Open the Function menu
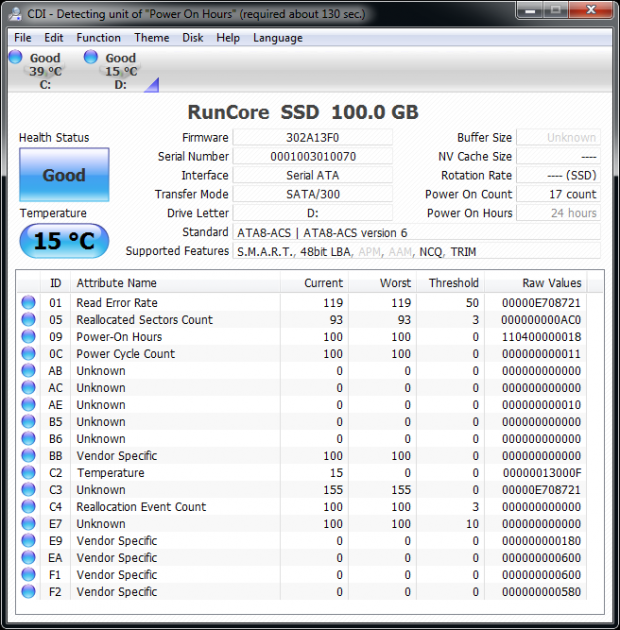 tap(98, 38)
